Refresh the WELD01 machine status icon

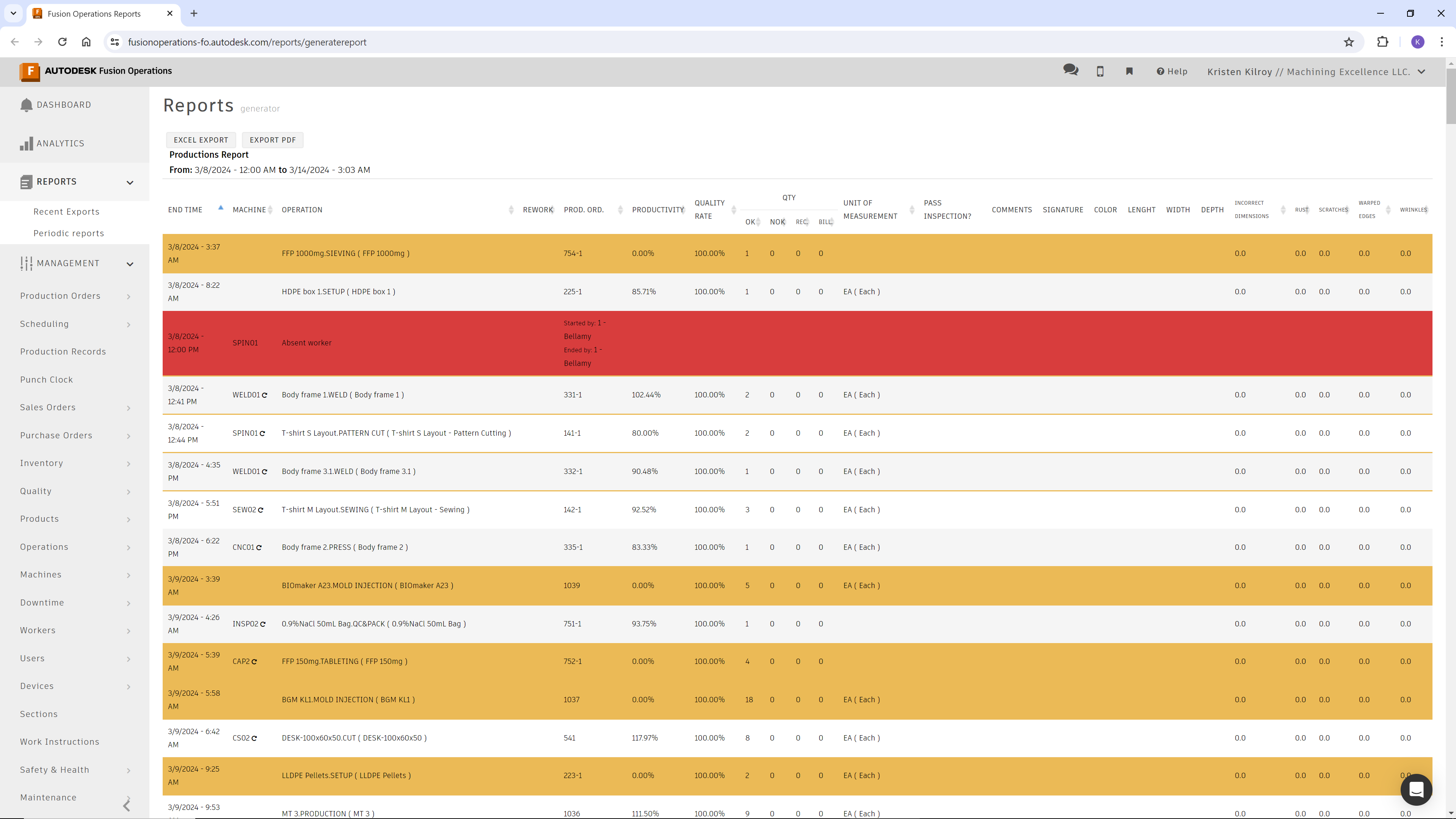click(x=265, y=394)
